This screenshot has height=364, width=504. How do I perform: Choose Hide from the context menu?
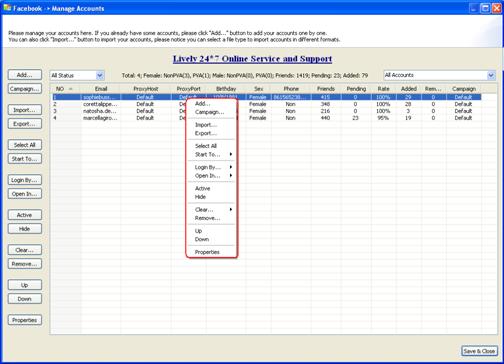(x=200, y=197)
